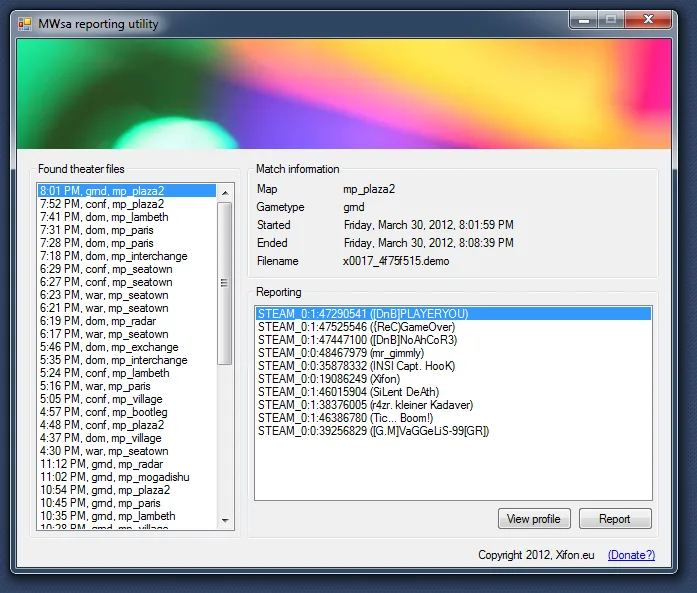Image resolution: width=697 pixels, height=593 pixels.
Task: Select player SiLent DeAth in reporting list
Action: point(347,392)
